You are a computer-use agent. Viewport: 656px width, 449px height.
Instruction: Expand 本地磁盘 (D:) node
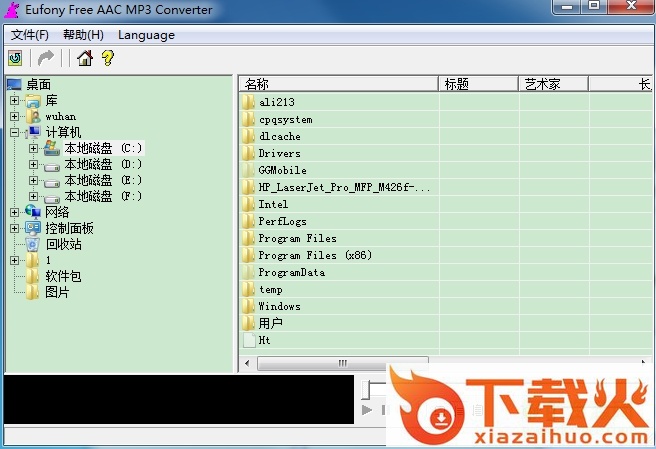tap(33, 164)
